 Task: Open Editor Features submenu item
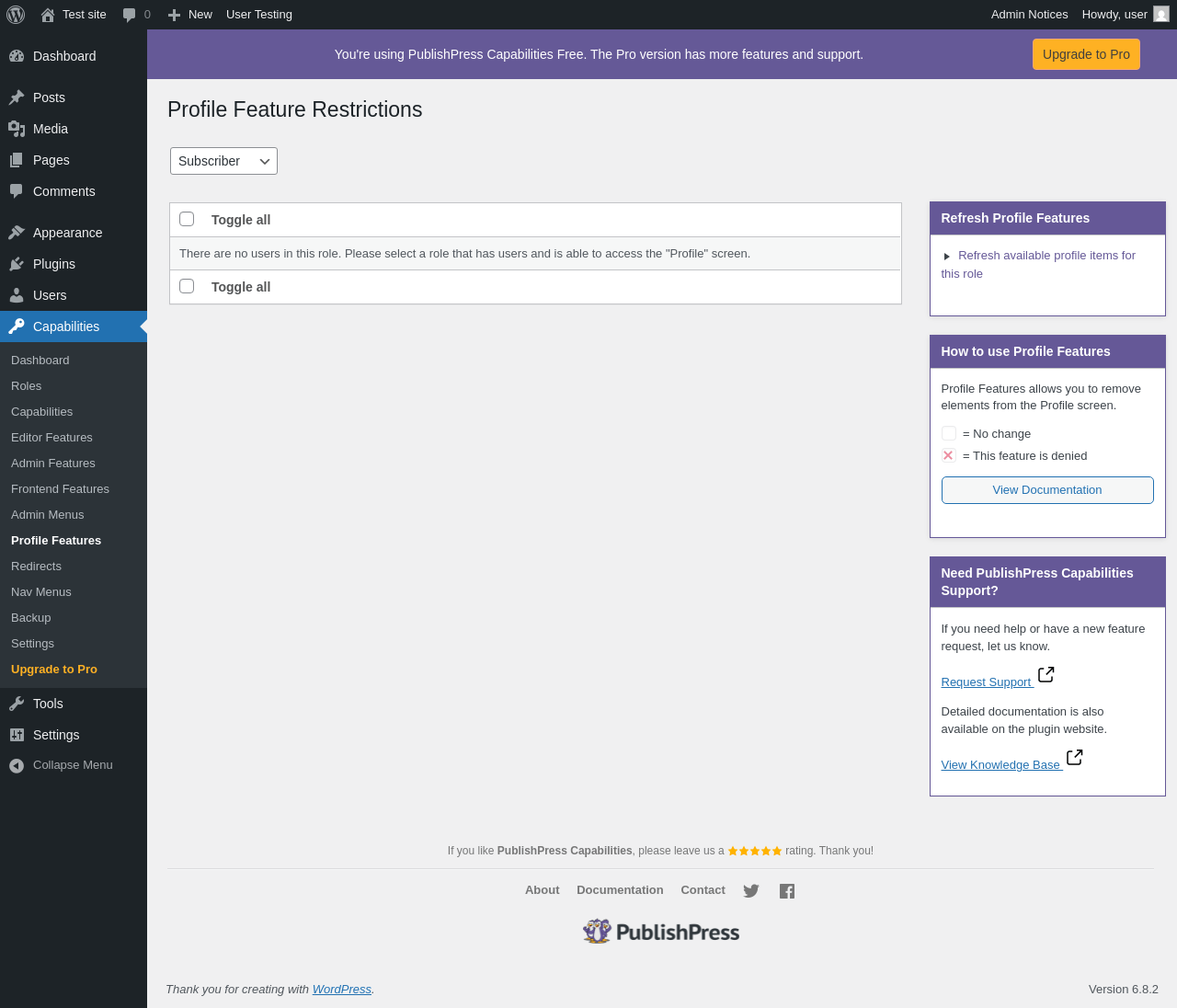click(51, 438)
